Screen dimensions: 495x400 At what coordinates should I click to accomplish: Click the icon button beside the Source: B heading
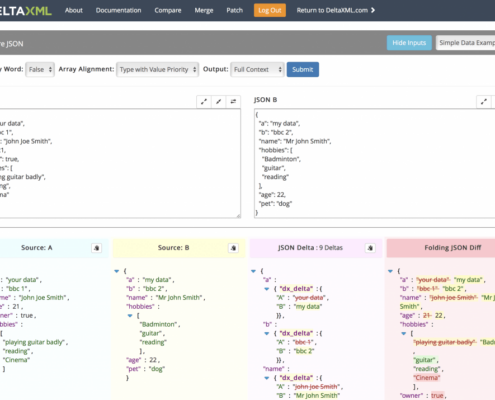(233, 248)
